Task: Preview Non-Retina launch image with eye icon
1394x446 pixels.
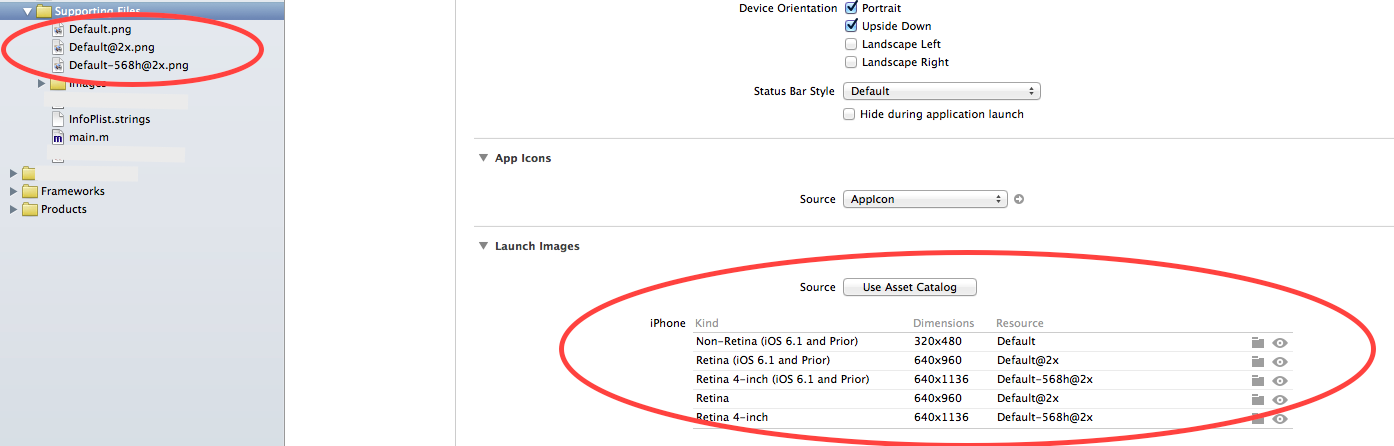Action: click(x=1280, y=342)
